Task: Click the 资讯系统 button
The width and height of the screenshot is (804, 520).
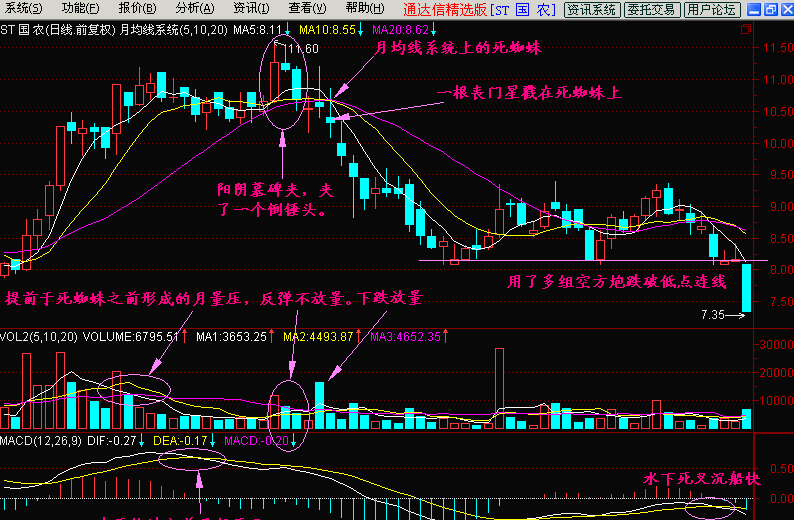Action: (592, 10)
